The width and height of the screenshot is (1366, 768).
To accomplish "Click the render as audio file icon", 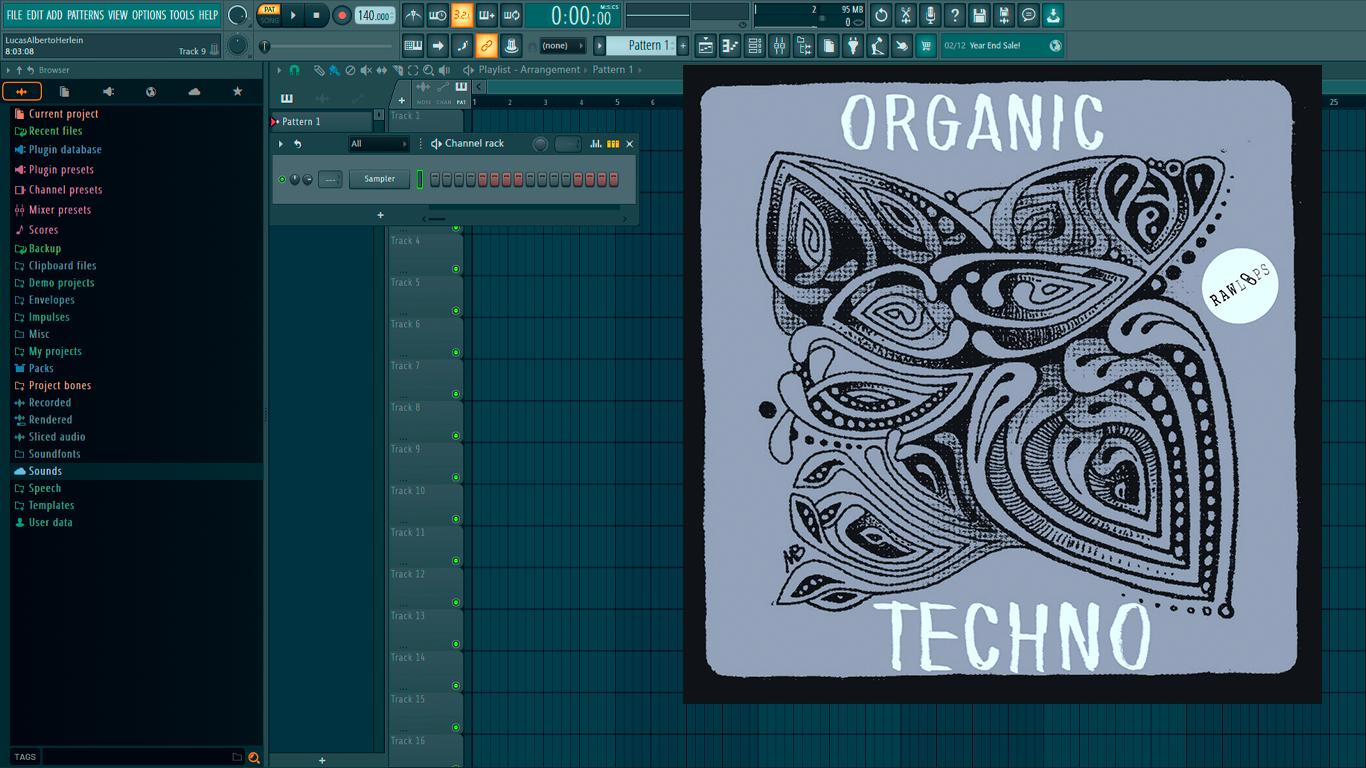I will [x=1004, y=15].
